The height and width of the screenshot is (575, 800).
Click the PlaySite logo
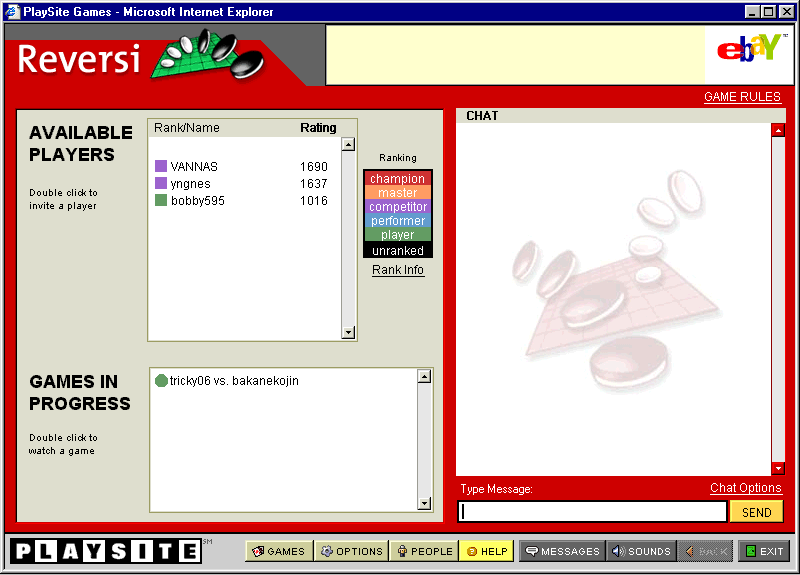point(106,551)
